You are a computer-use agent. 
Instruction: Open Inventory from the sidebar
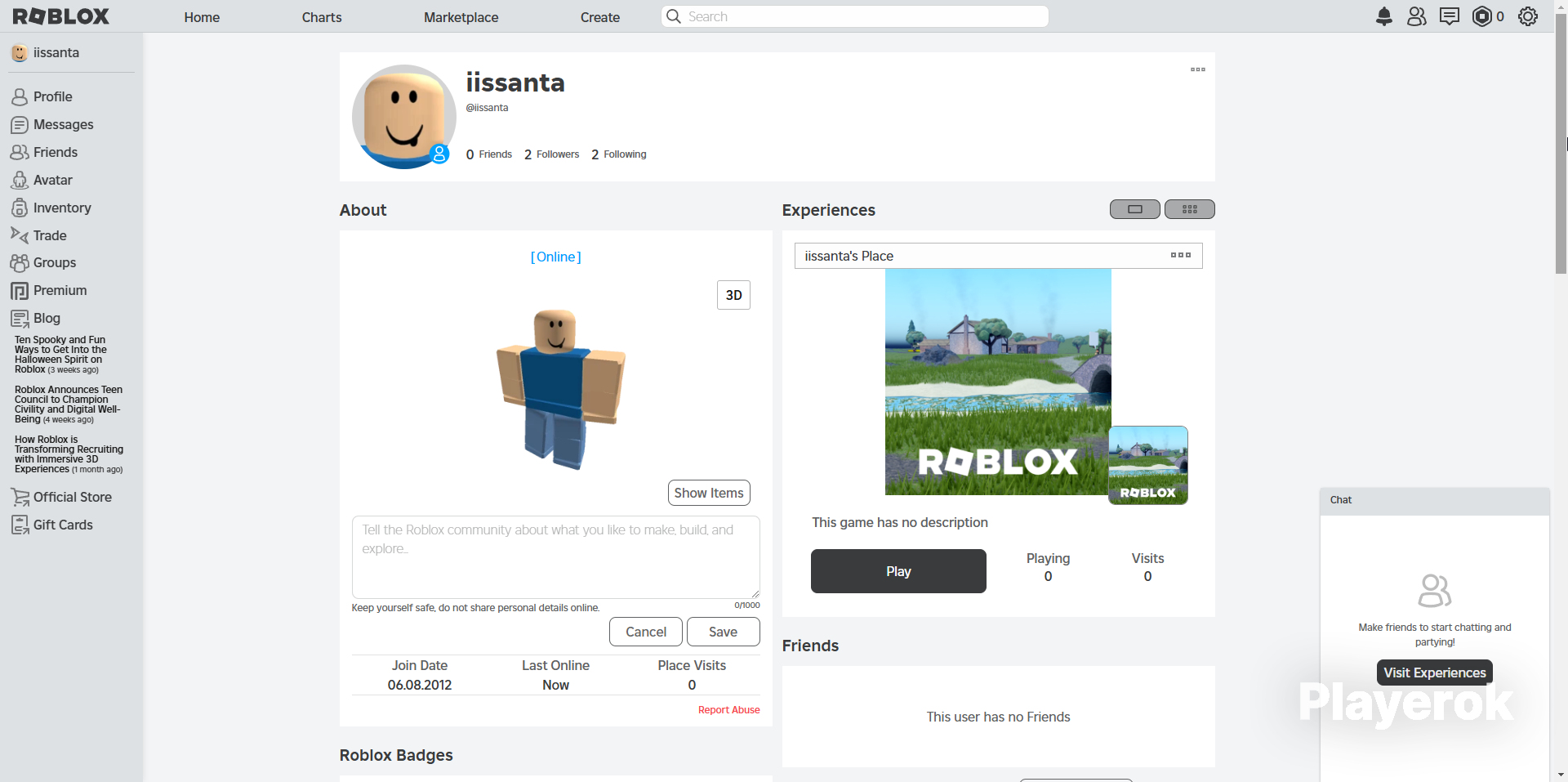click(x=61, y=208)
